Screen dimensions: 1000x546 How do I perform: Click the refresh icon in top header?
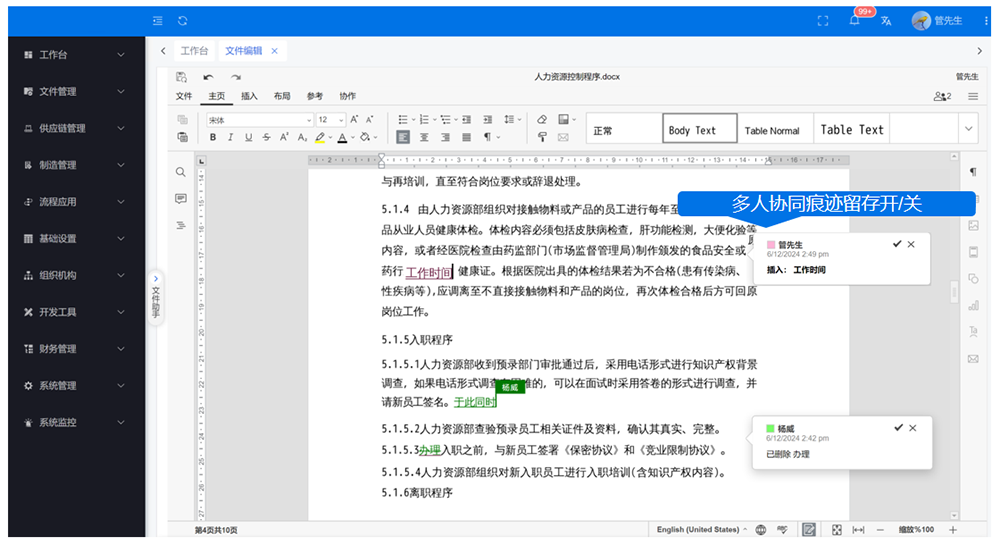point(182,21)
